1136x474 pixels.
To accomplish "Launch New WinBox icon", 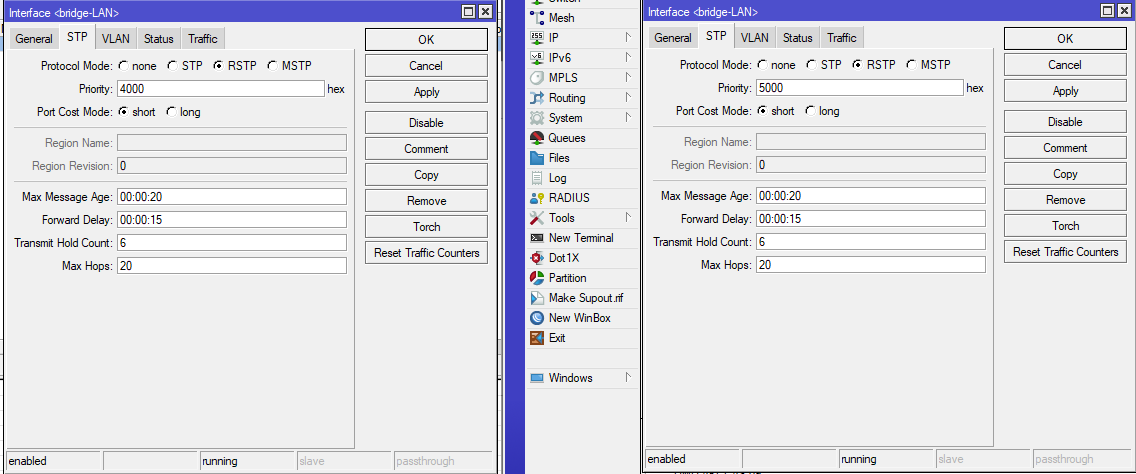I will [x=537, y=317].
